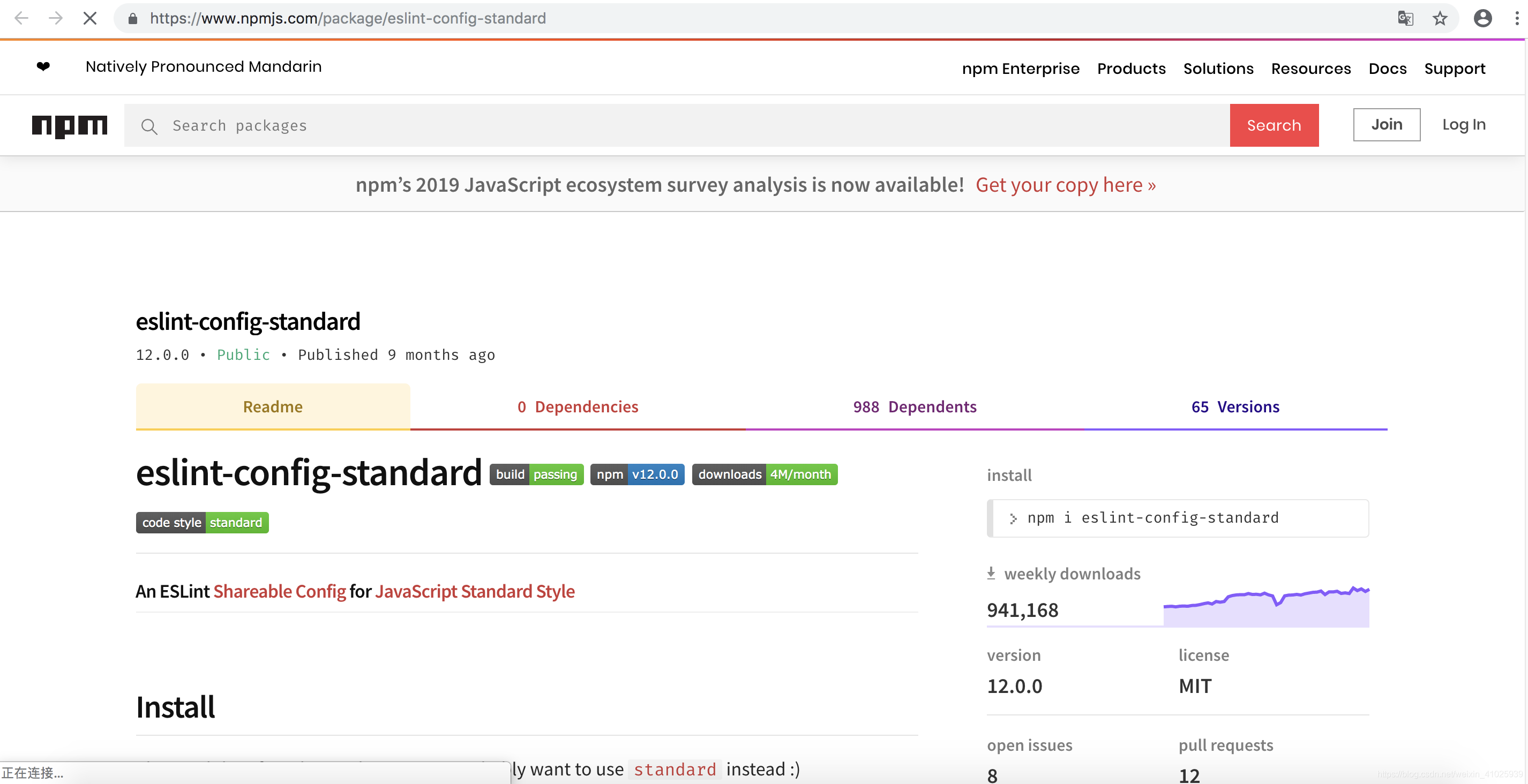1528x784 pixels.
Task: Open the translate page icon
Action: tap(1405, 18)
